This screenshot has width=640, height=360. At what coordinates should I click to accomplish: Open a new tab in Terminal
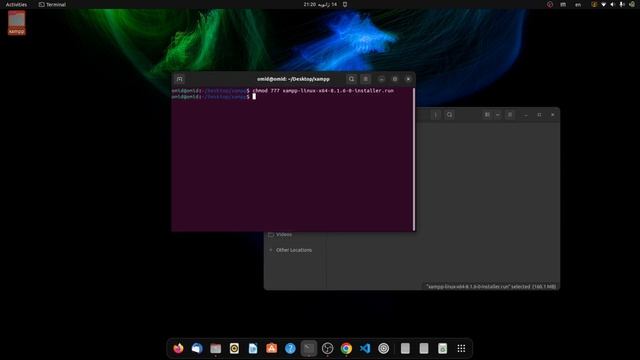click(180, 79)
